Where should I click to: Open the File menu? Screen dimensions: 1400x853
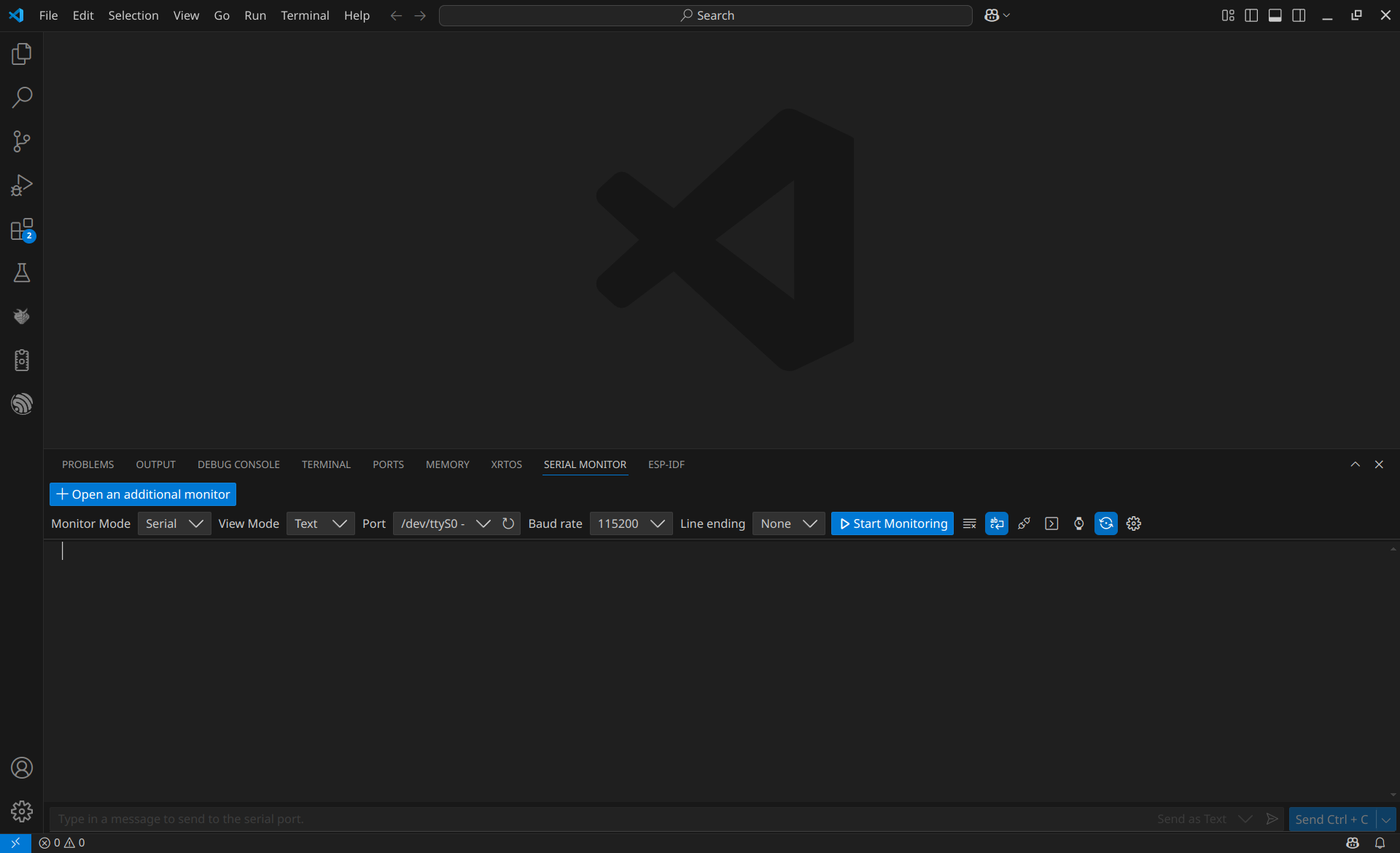tap(48, 15)
